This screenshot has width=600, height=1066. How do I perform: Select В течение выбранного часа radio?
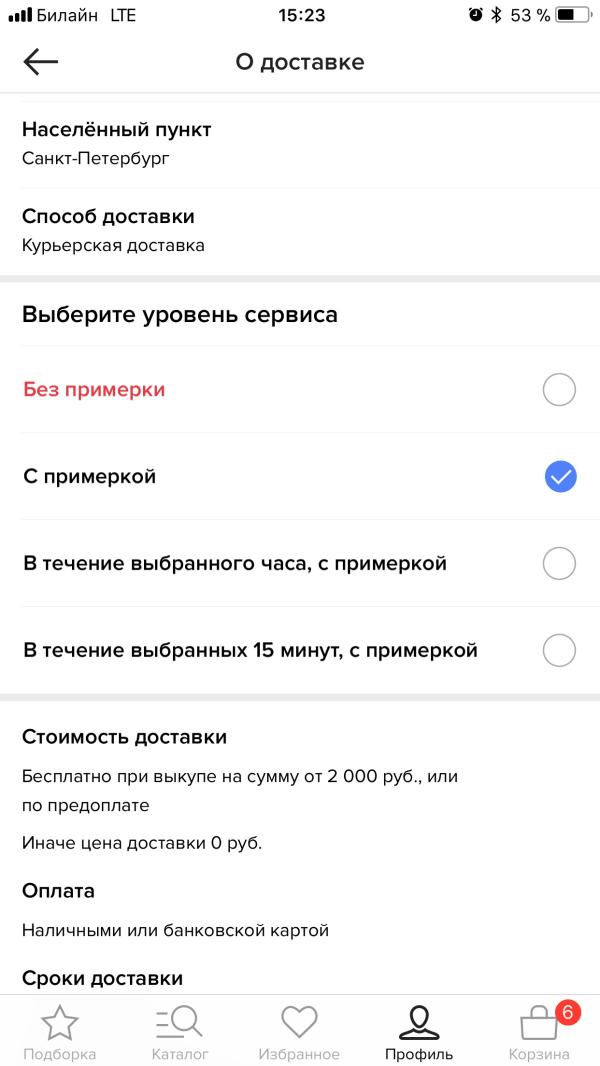pos(559,563)
